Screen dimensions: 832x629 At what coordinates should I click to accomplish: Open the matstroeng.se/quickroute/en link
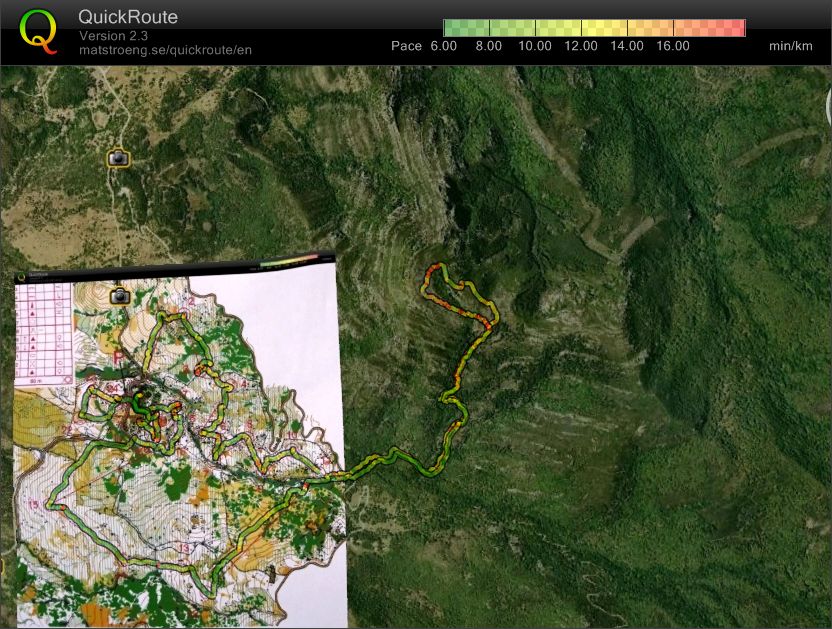165,50
